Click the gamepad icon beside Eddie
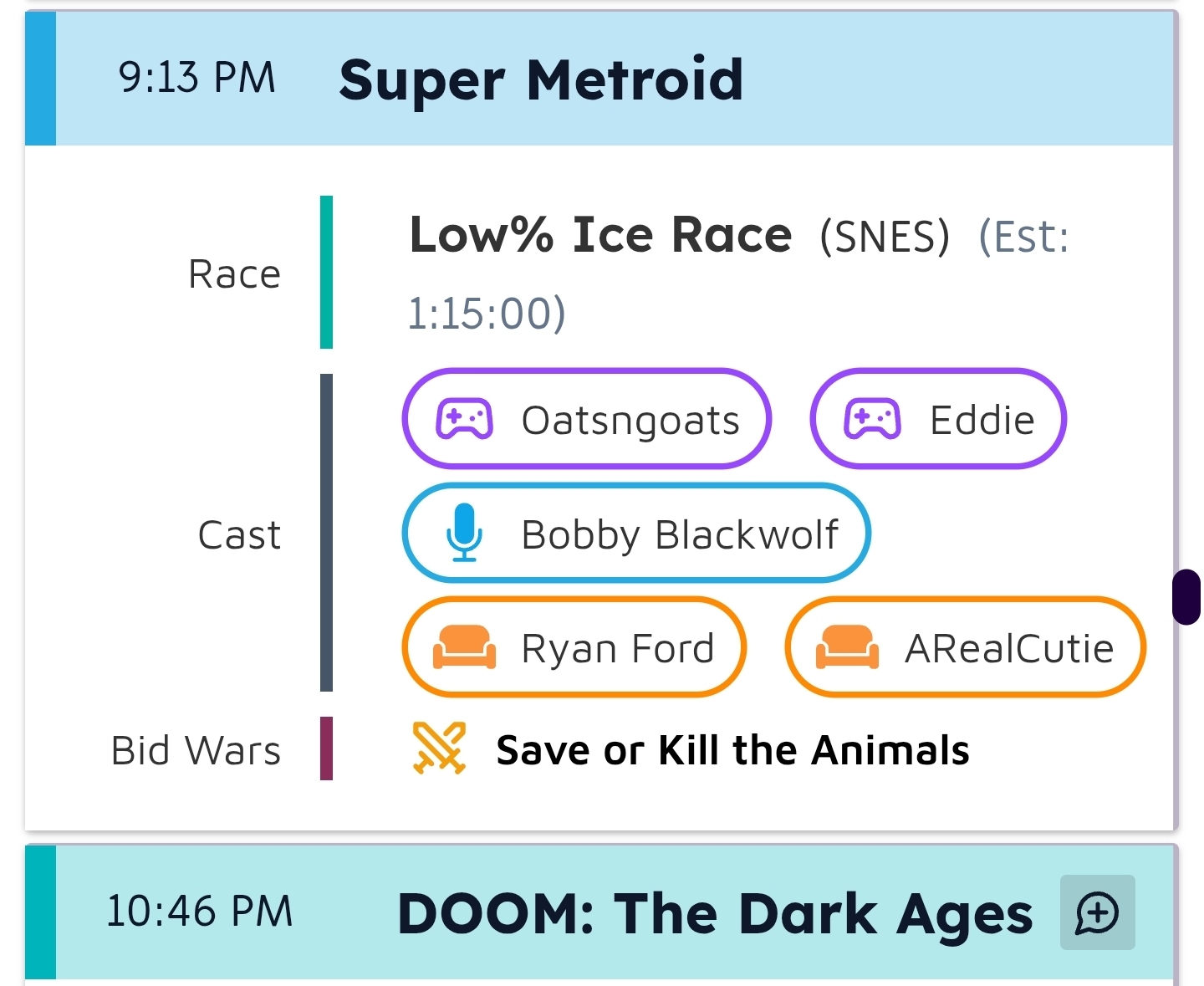1204x986 pixels. 872,418
